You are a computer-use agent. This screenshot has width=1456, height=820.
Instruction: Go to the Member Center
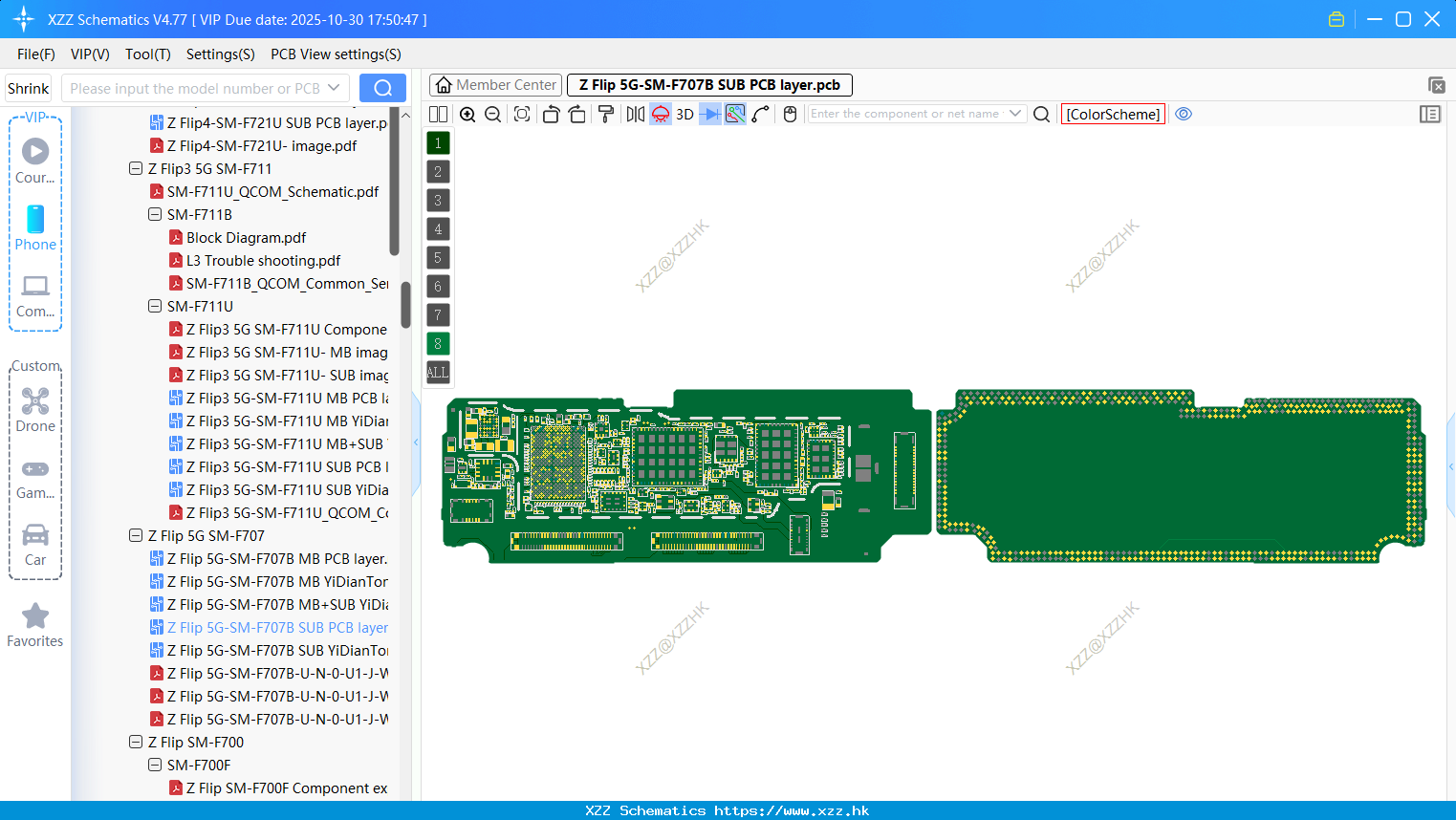pyautogui.click(x=495, y=84)
